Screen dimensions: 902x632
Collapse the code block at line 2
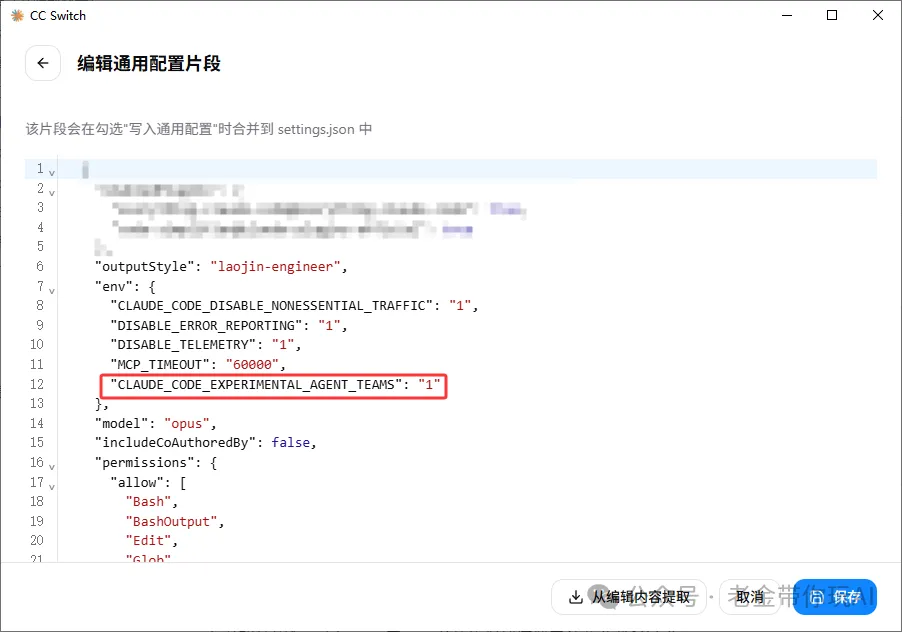coord(52,189)
